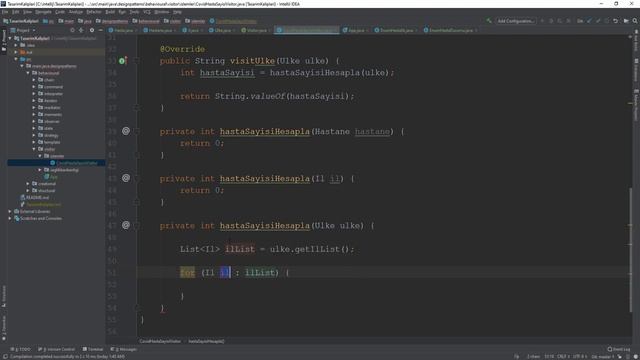Click the run anything icon beside search
This screenshot has height=360, width=640.
626,21
